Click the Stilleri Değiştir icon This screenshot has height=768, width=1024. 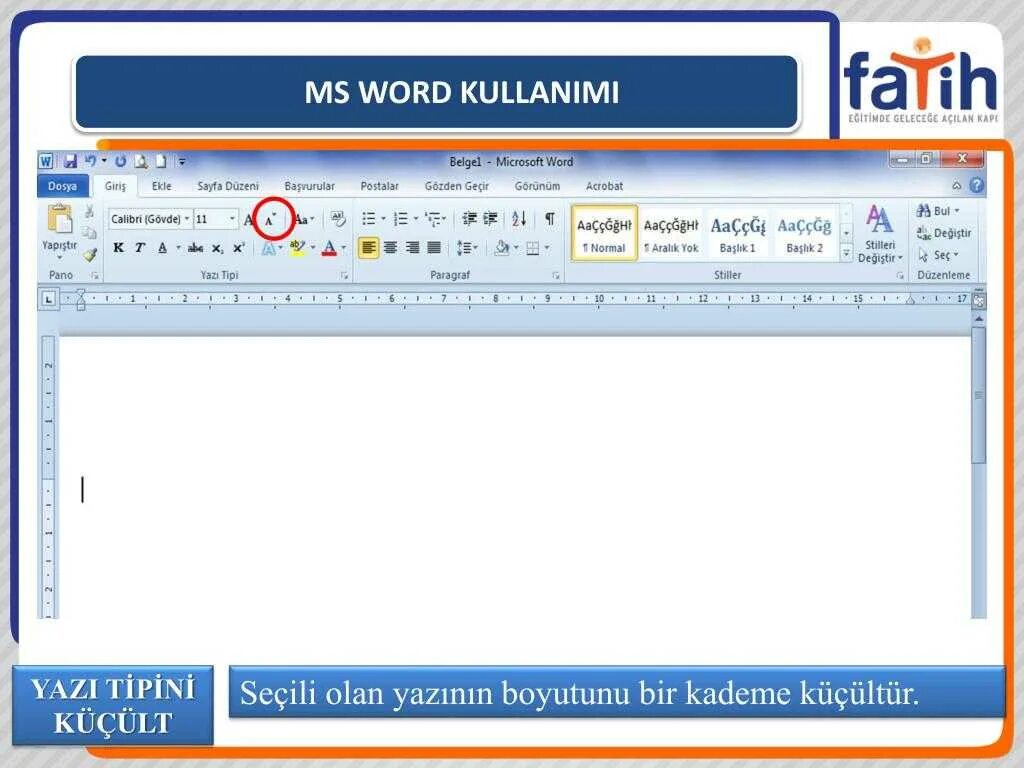pos(879,234)
